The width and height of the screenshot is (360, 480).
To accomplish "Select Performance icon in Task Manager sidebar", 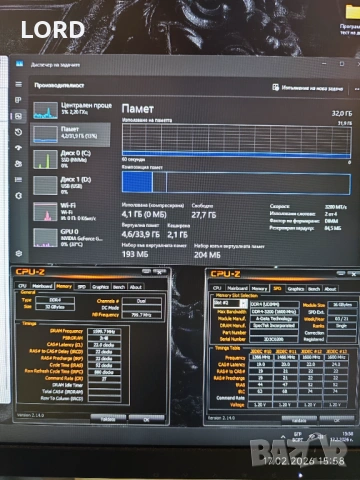I will coord(18,116).
